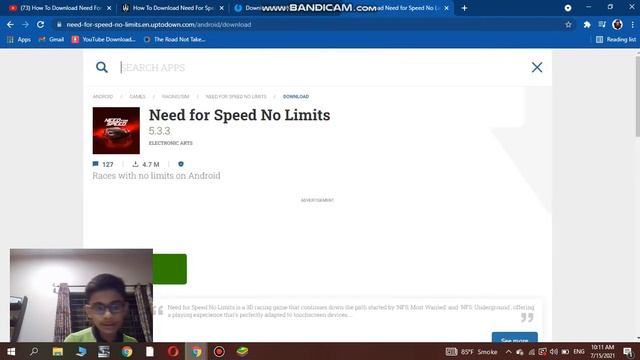Open the first Chrome taskbar icon
640x360 pixels.
[127, 351]
